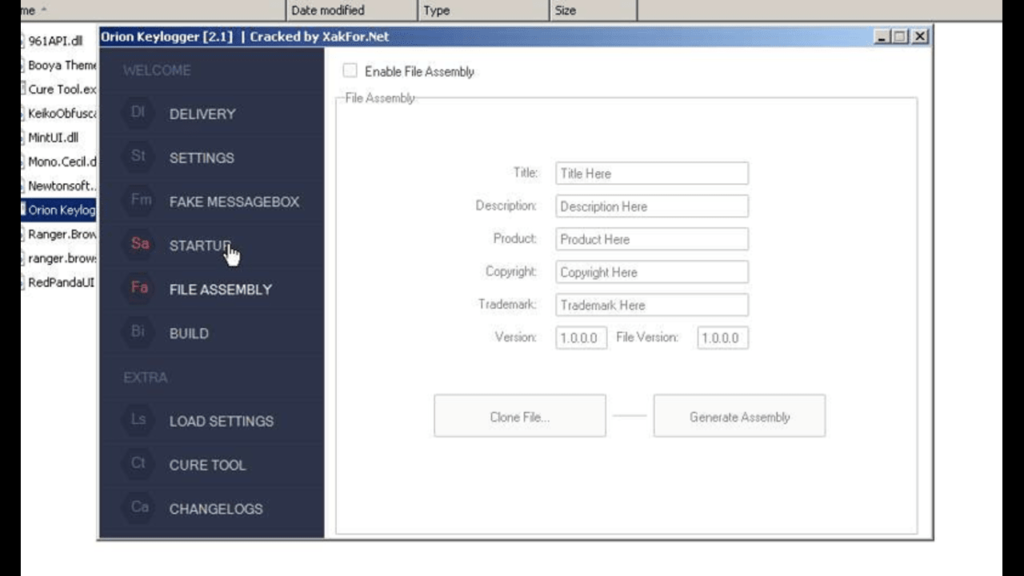The width and height of the screenshot is (1024, 576).
Task: Maximize the Orion Keylogger window
Action: click(x=900, y=37)
